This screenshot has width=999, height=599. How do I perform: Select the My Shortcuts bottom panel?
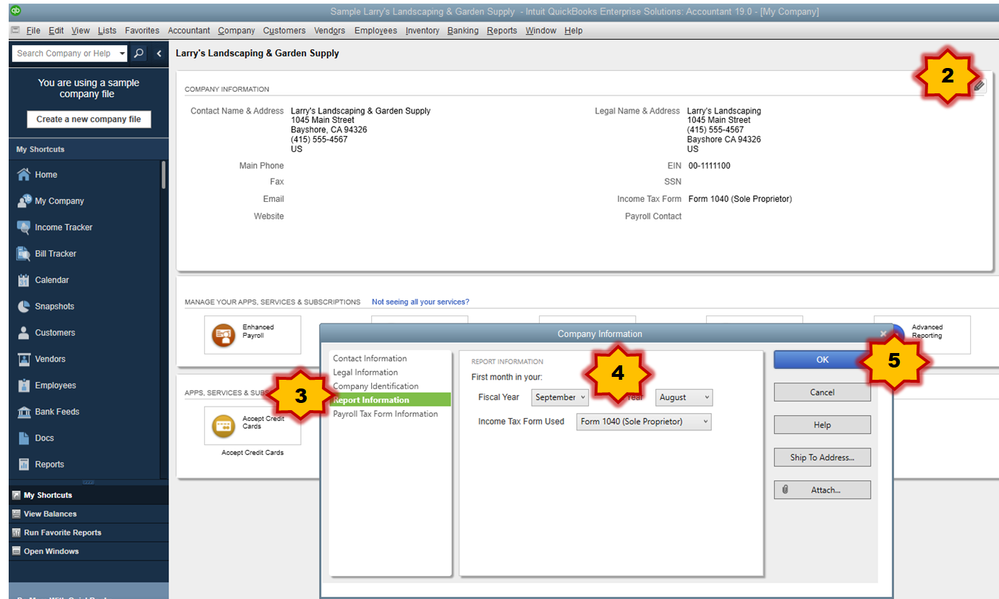(x=89, y=495)
